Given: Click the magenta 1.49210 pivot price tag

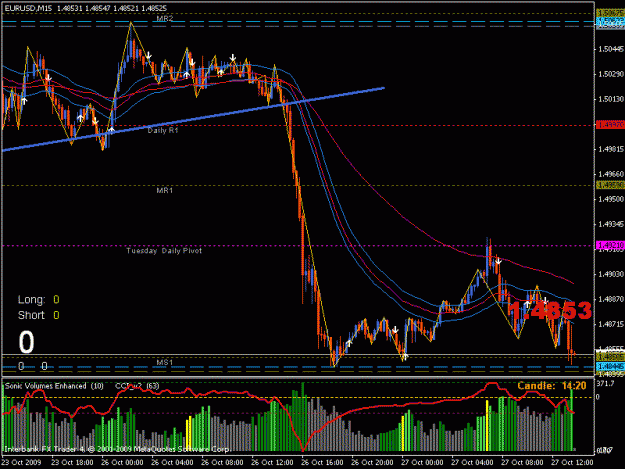Looking at the screenshot, I should click(610, 245).
